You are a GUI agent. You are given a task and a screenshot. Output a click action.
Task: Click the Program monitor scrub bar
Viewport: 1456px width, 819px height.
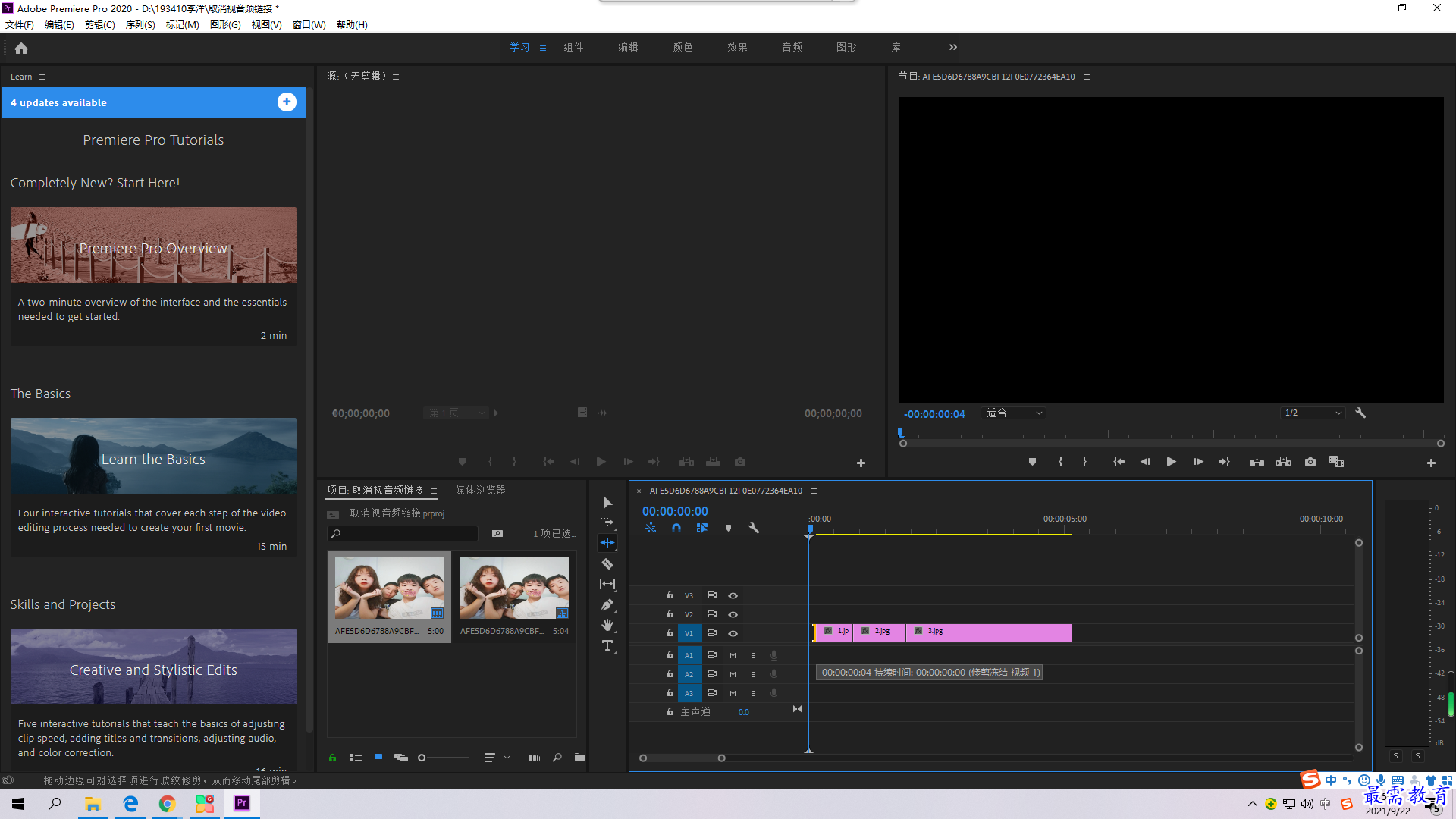1171,436
